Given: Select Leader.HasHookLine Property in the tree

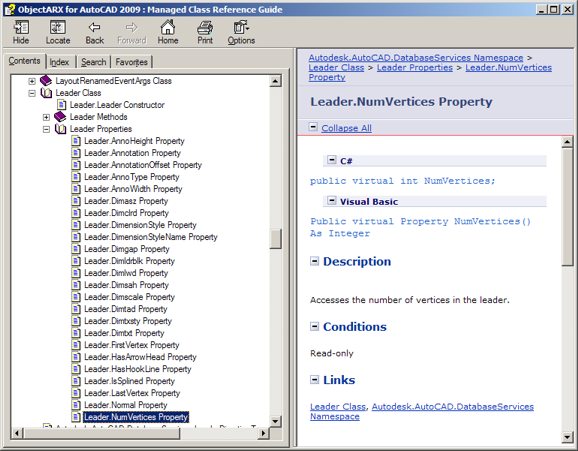Looking at the screenshot, I should [x=137, y=369].
